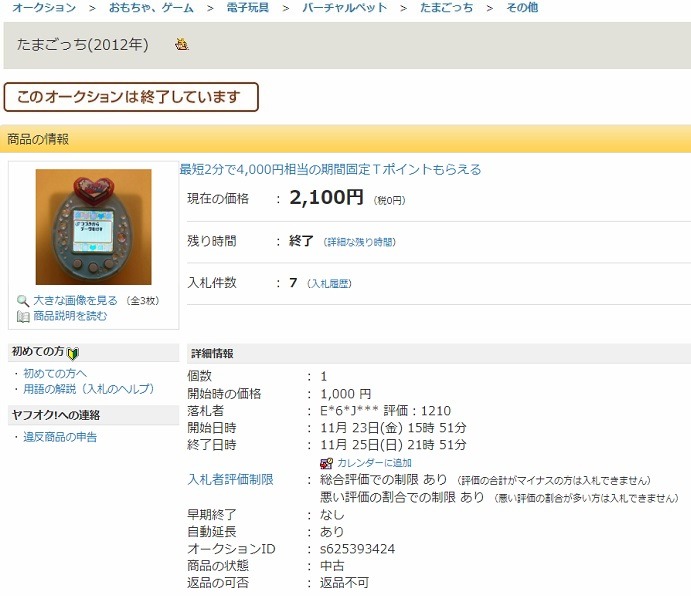Click カレンダーに追加 link
The image size is (691, 612).
(374, 463)
